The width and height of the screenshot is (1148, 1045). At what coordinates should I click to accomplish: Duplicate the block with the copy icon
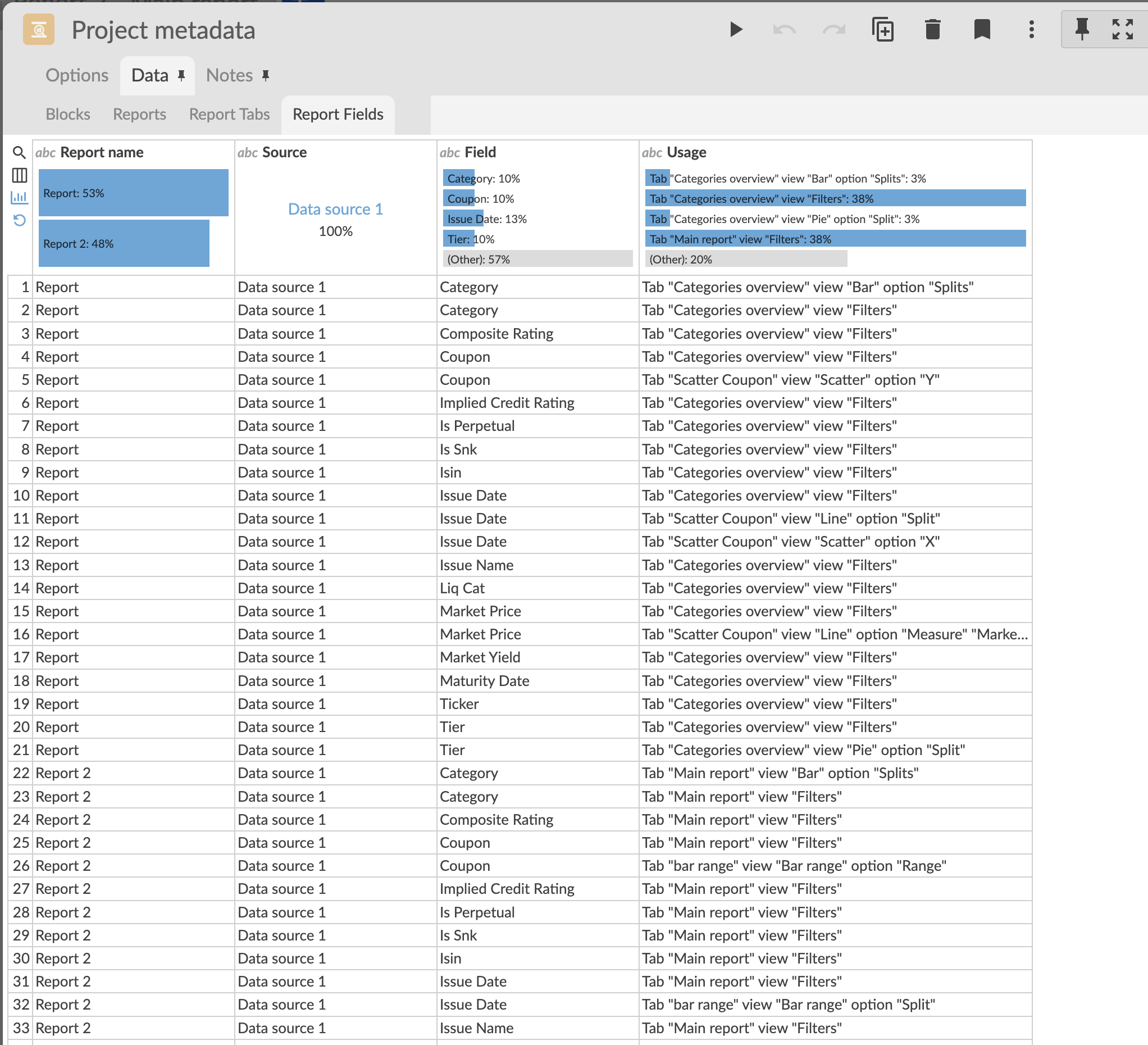pos(883,29)
